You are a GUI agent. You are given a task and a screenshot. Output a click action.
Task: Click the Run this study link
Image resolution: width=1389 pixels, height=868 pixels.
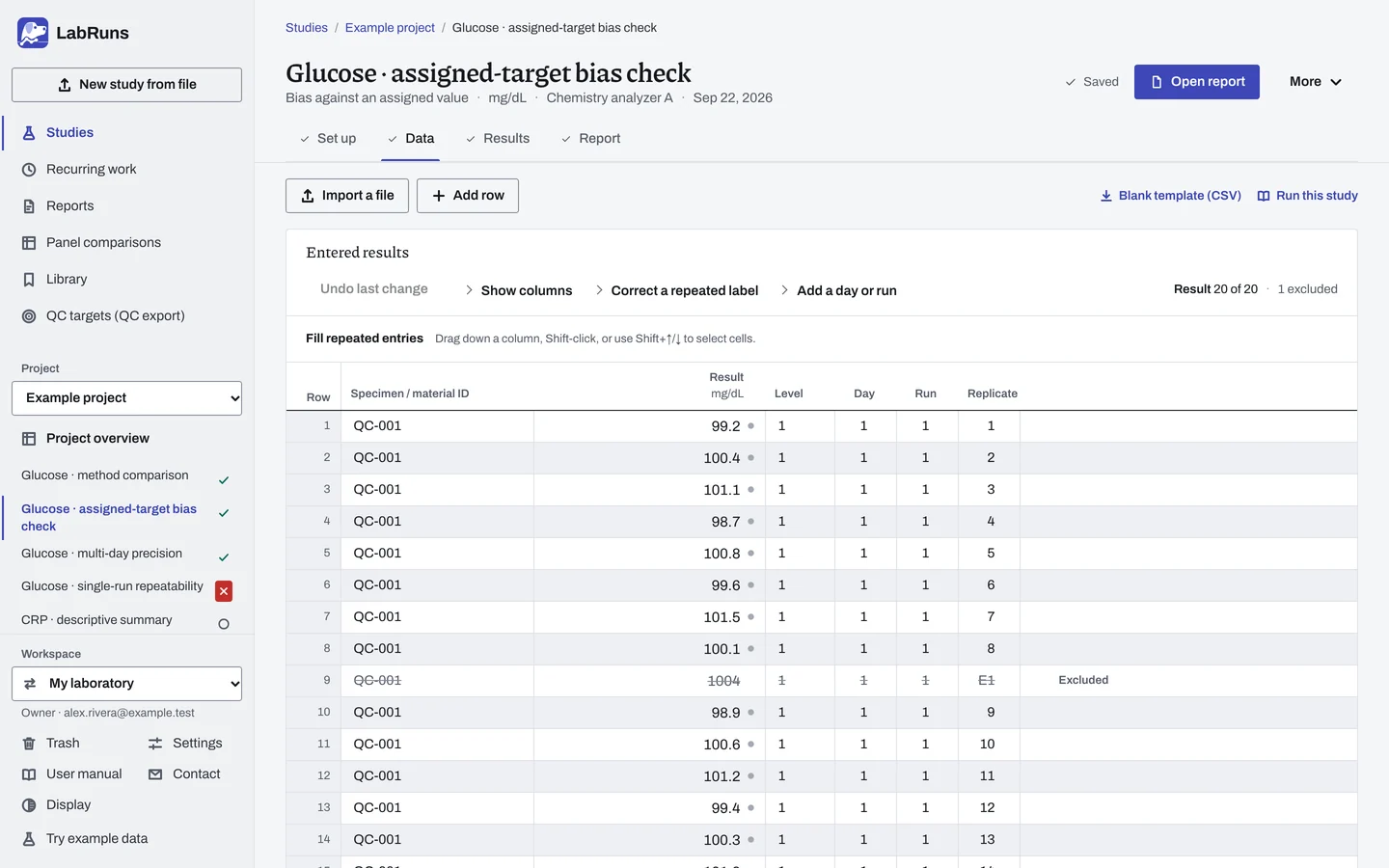[x=1307, y=196]
